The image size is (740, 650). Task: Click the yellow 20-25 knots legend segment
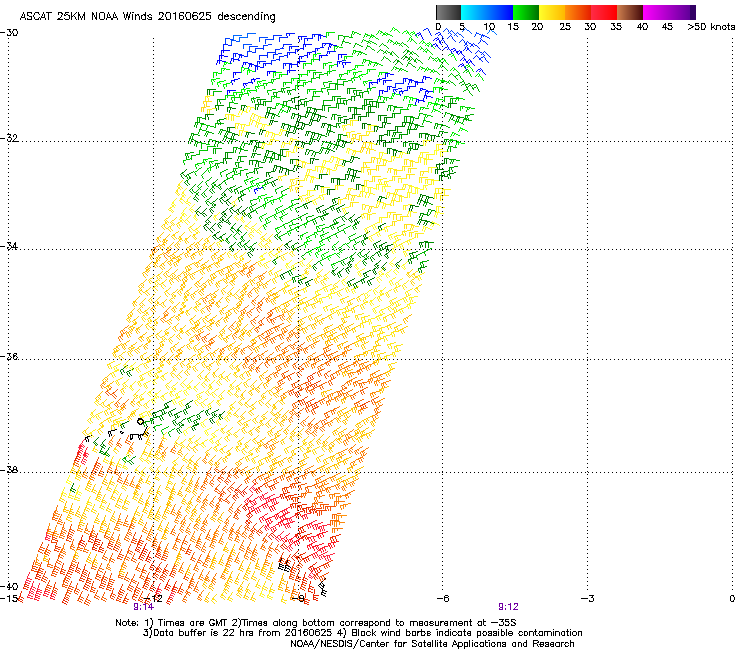(552, 12)
